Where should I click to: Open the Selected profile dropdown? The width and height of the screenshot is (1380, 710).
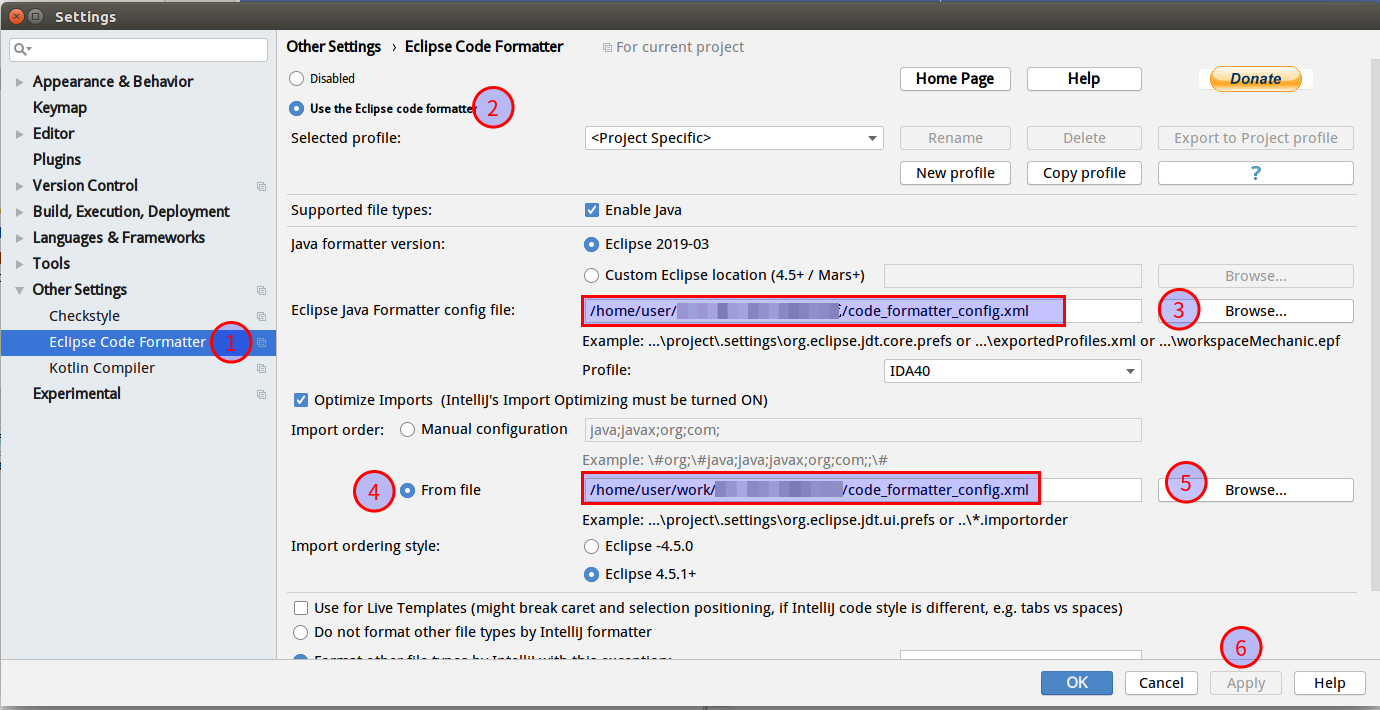pyautogui.click(x=734, y=138)
